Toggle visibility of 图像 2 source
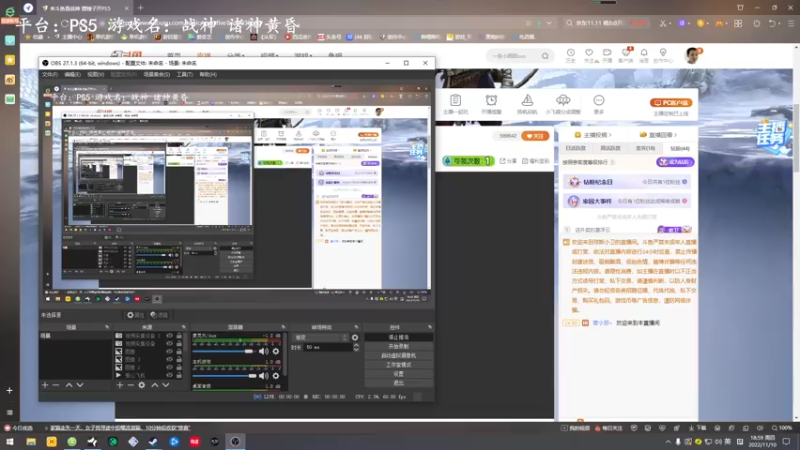Image resolution: width=800 pixels, height=450 pixels. pos(169,367)
